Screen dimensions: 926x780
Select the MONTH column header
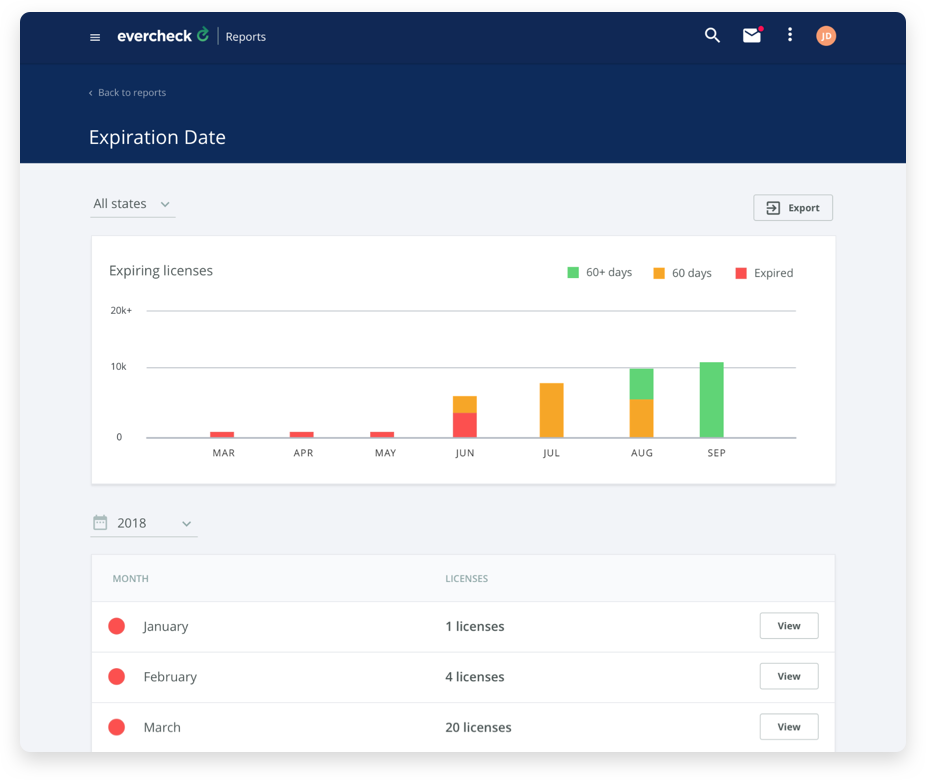point(129,578)
